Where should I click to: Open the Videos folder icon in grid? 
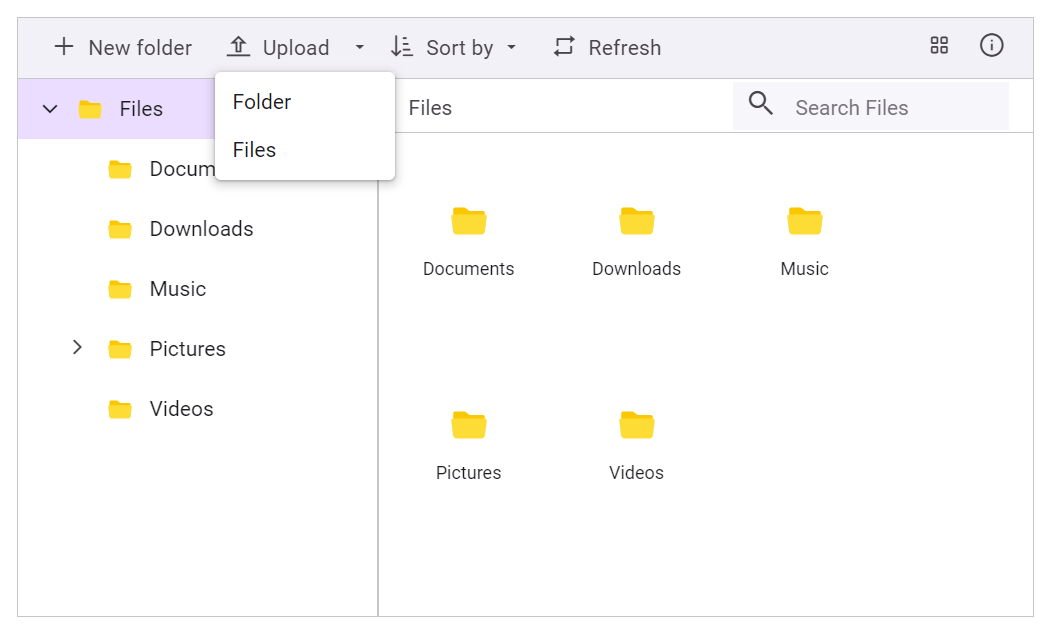(x=636, y=425)
